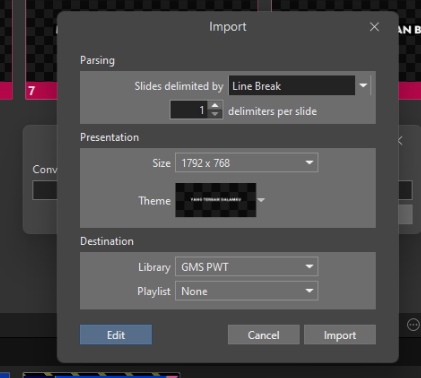Image resolution: width=421 pixels, height=378 pixels.
Task: Select slide 7 in the background window
Action: tap(41, 50)
